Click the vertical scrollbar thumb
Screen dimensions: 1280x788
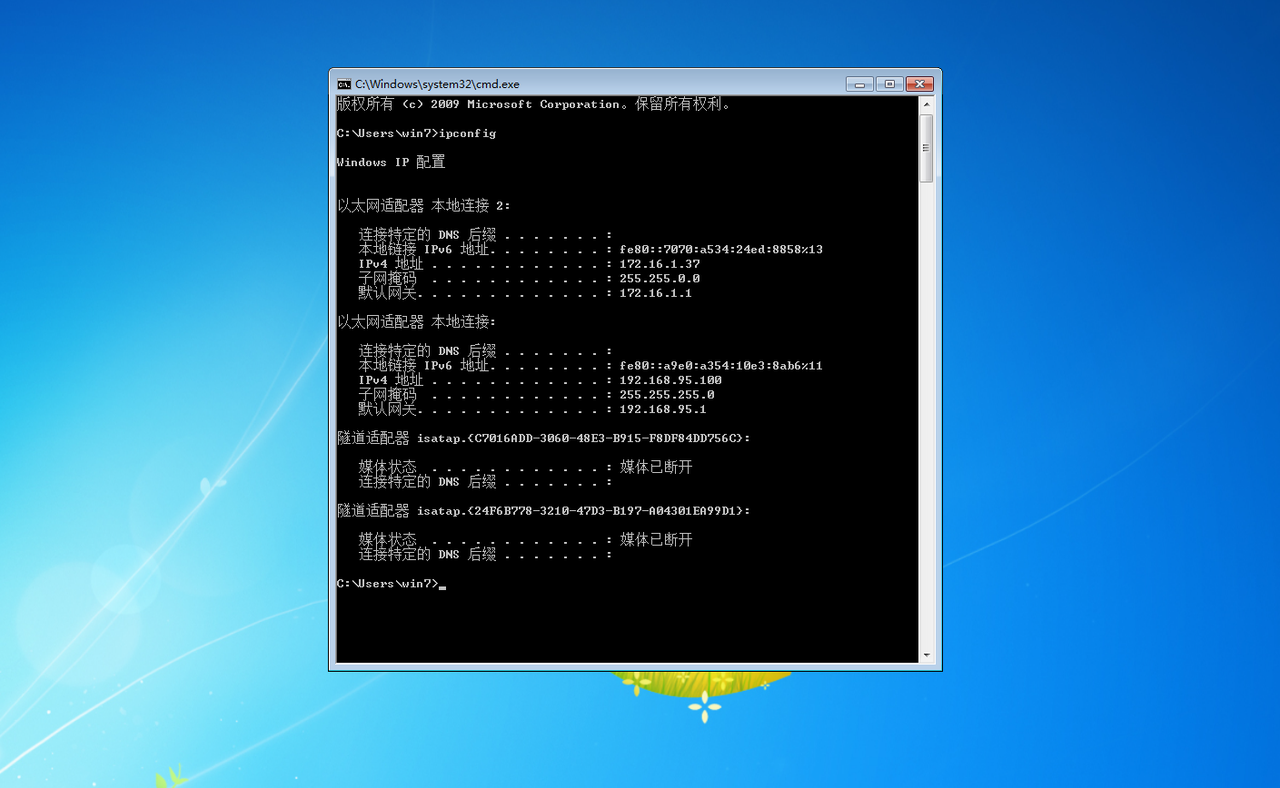click(926, 148)
